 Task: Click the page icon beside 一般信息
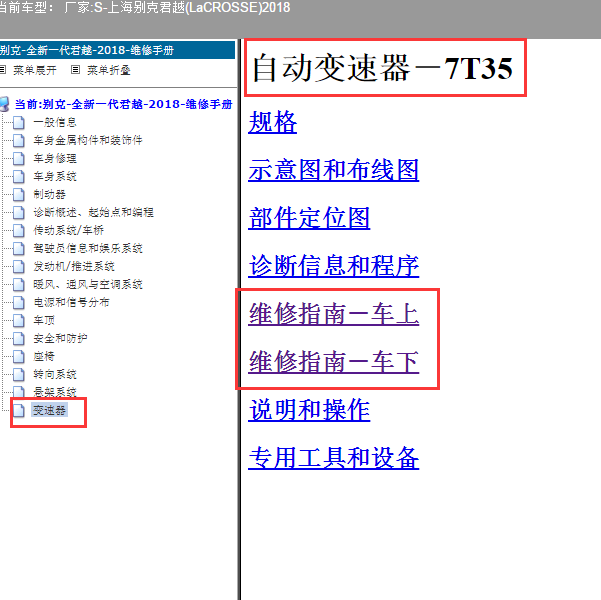[x=18, y=123]
